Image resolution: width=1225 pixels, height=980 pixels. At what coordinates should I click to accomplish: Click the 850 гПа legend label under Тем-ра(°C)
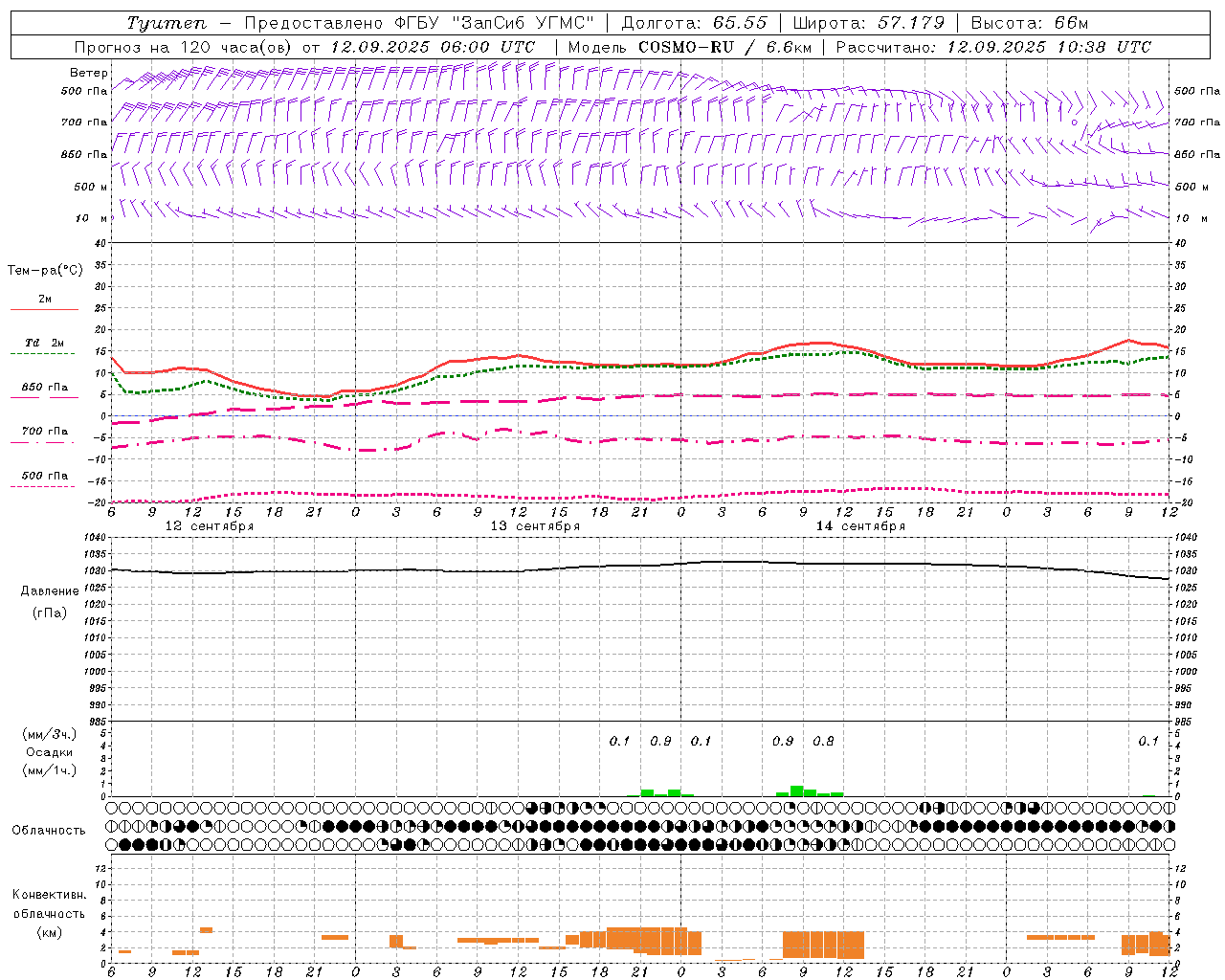coord(45,388)
